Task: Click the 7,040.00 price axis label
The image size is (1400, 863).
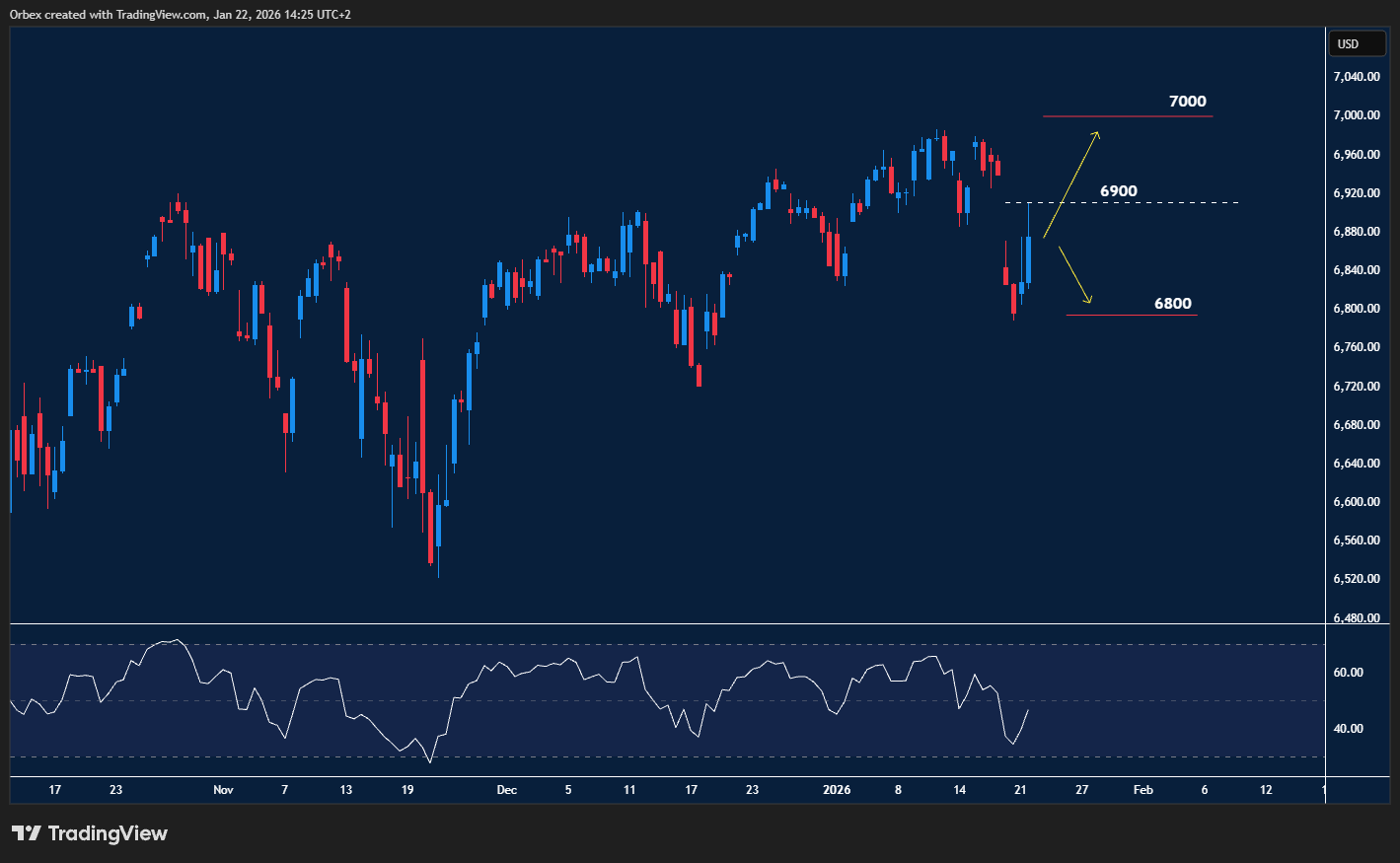Action: 1355,77
